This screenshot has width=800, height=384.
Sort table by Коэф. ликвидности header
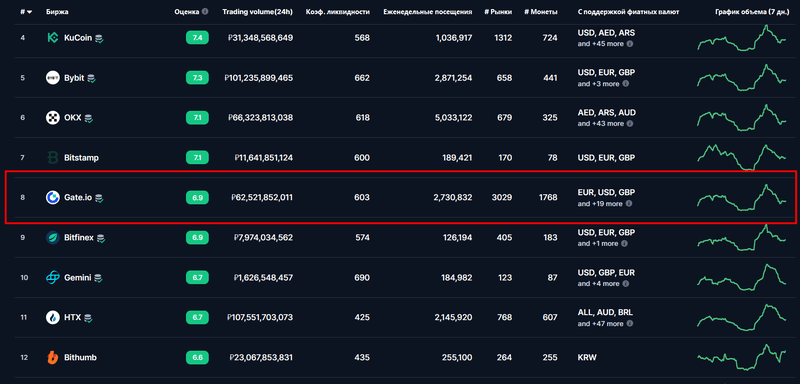click(338, 11)
